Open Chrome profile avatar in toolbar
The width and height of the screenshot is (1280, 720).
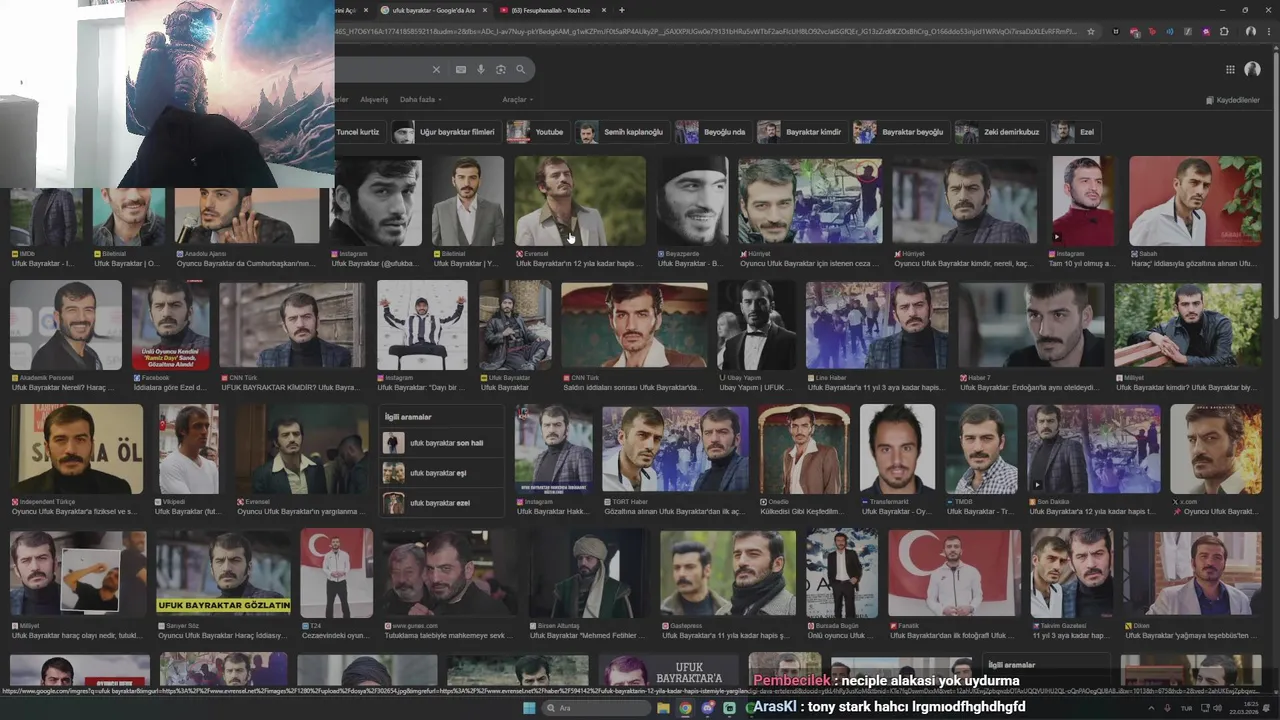[x=1251, y=32]
